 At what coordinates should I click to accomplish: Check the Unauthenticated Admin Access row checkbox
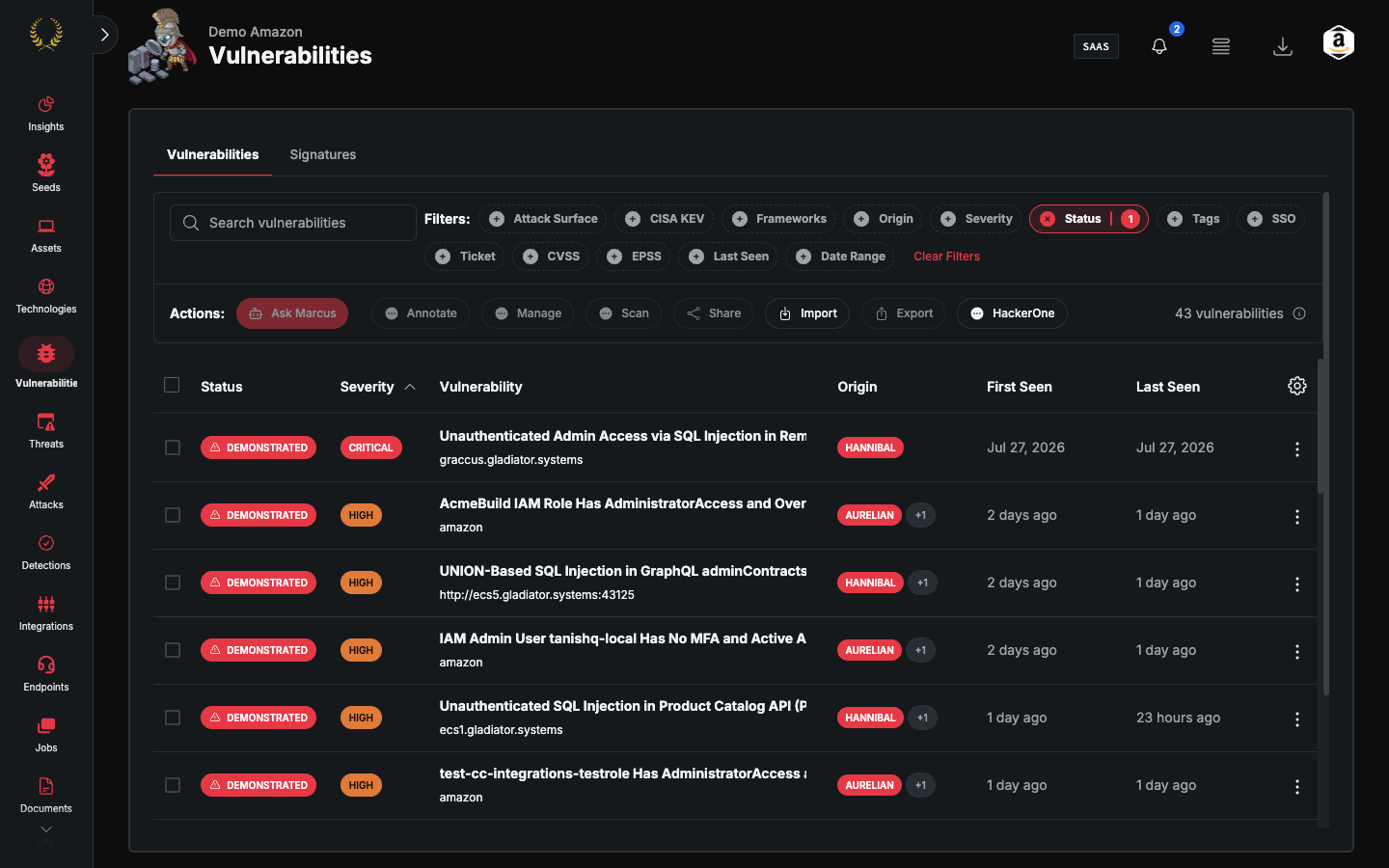173,448
